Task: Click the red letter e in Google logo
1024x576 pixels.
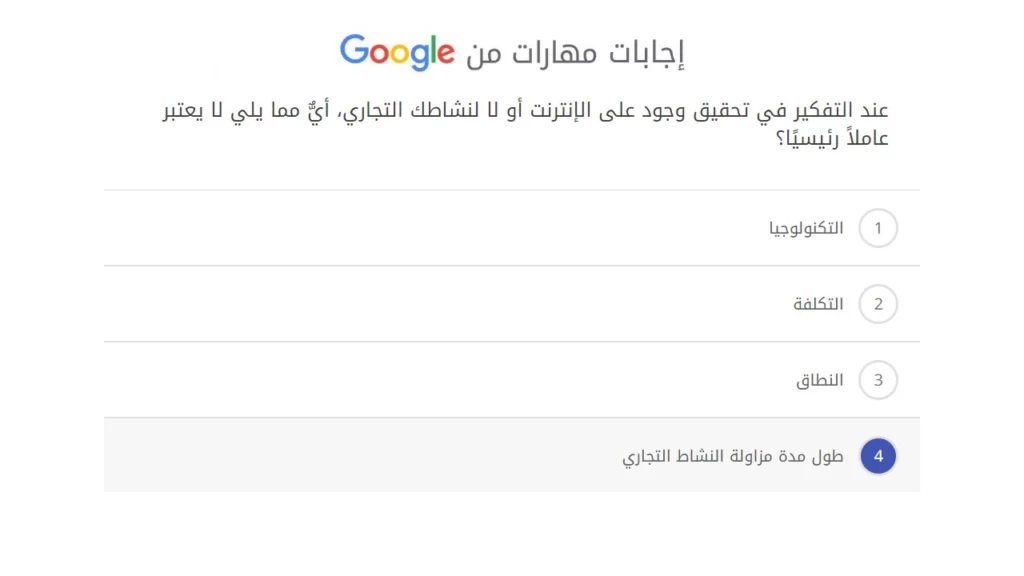Action: pos(447,52)
